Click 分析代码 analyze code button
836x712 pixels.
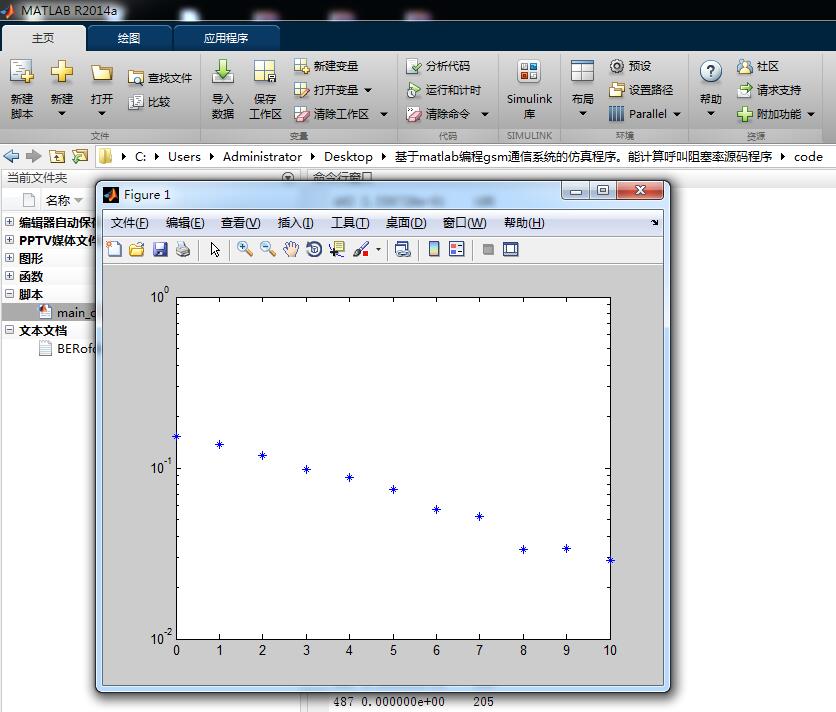(438, 66)
